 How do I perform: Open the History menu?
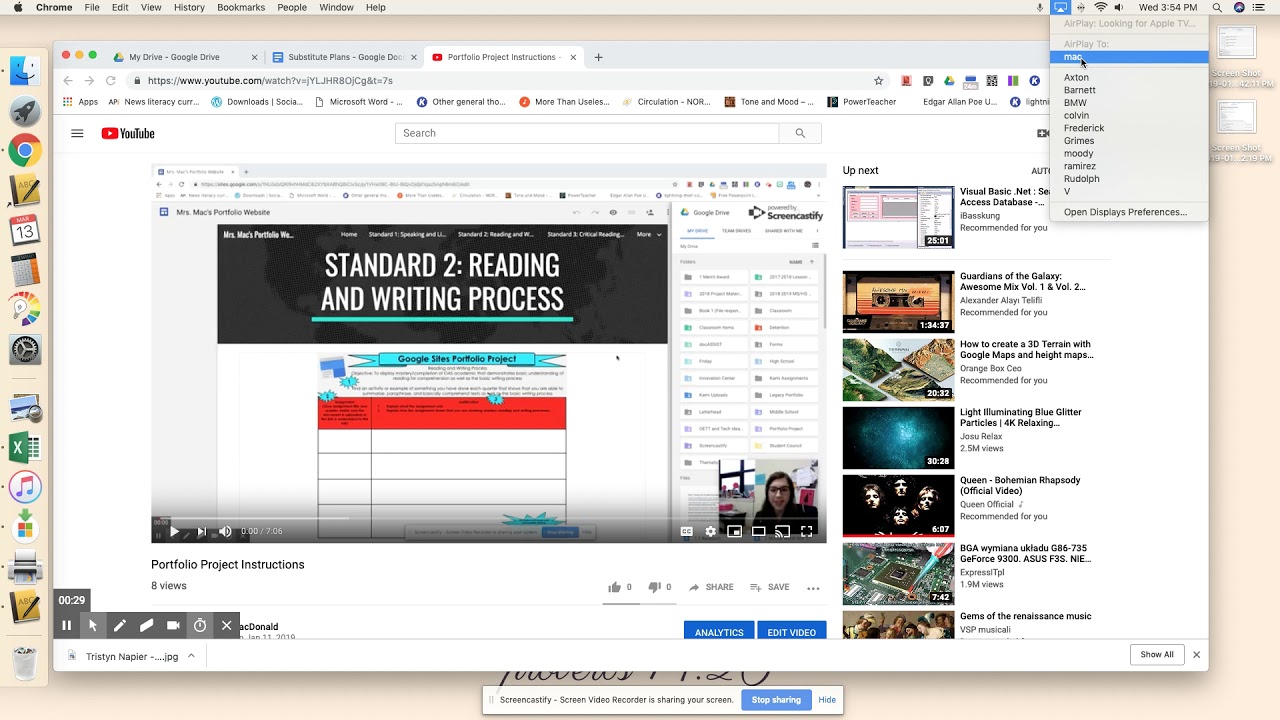pyautogui.click(x=189, y=7)
